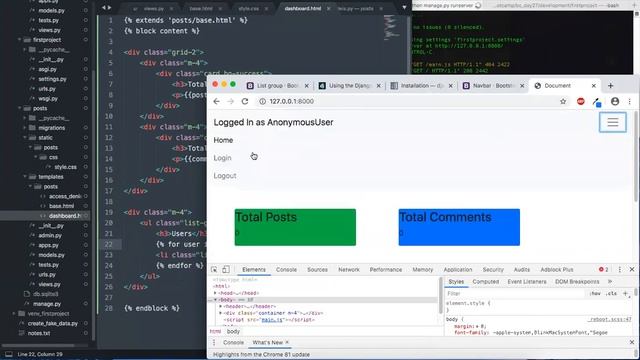Go to next editor tab arrow
The height and width of the screenshot is (360, 640).
tap(109, 8)
